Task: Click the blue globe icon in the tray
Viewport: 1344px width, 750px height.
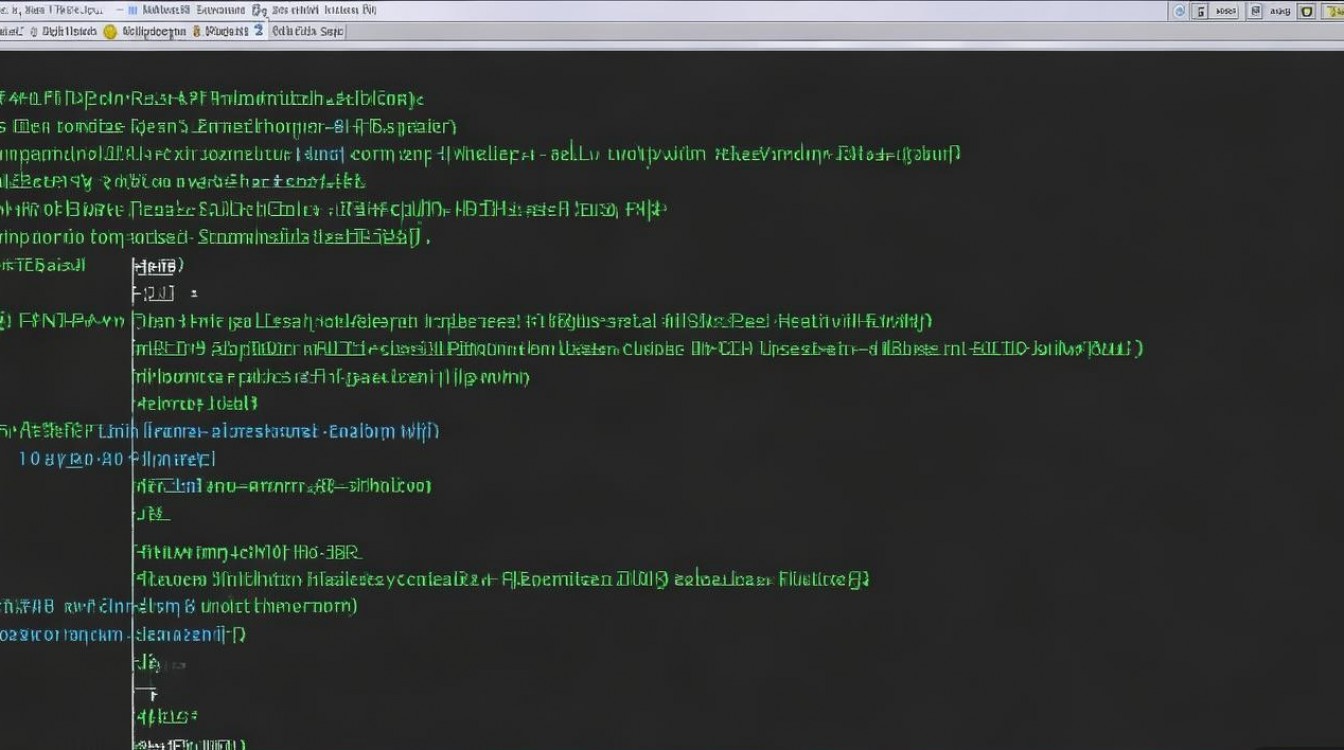Action: [1180, 9]
